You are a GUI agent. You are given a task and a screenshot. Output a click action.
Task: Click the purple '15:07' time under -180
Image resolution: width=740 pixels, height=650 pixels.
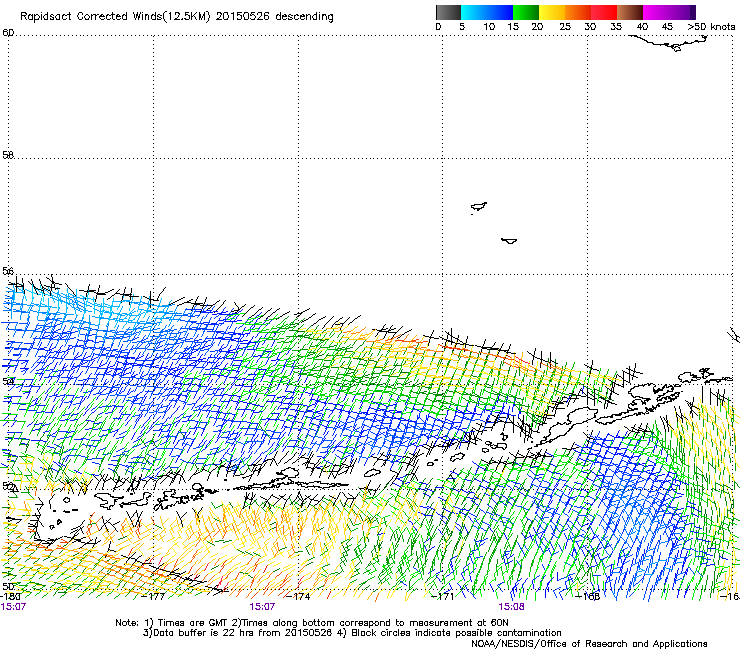[13, 607]
